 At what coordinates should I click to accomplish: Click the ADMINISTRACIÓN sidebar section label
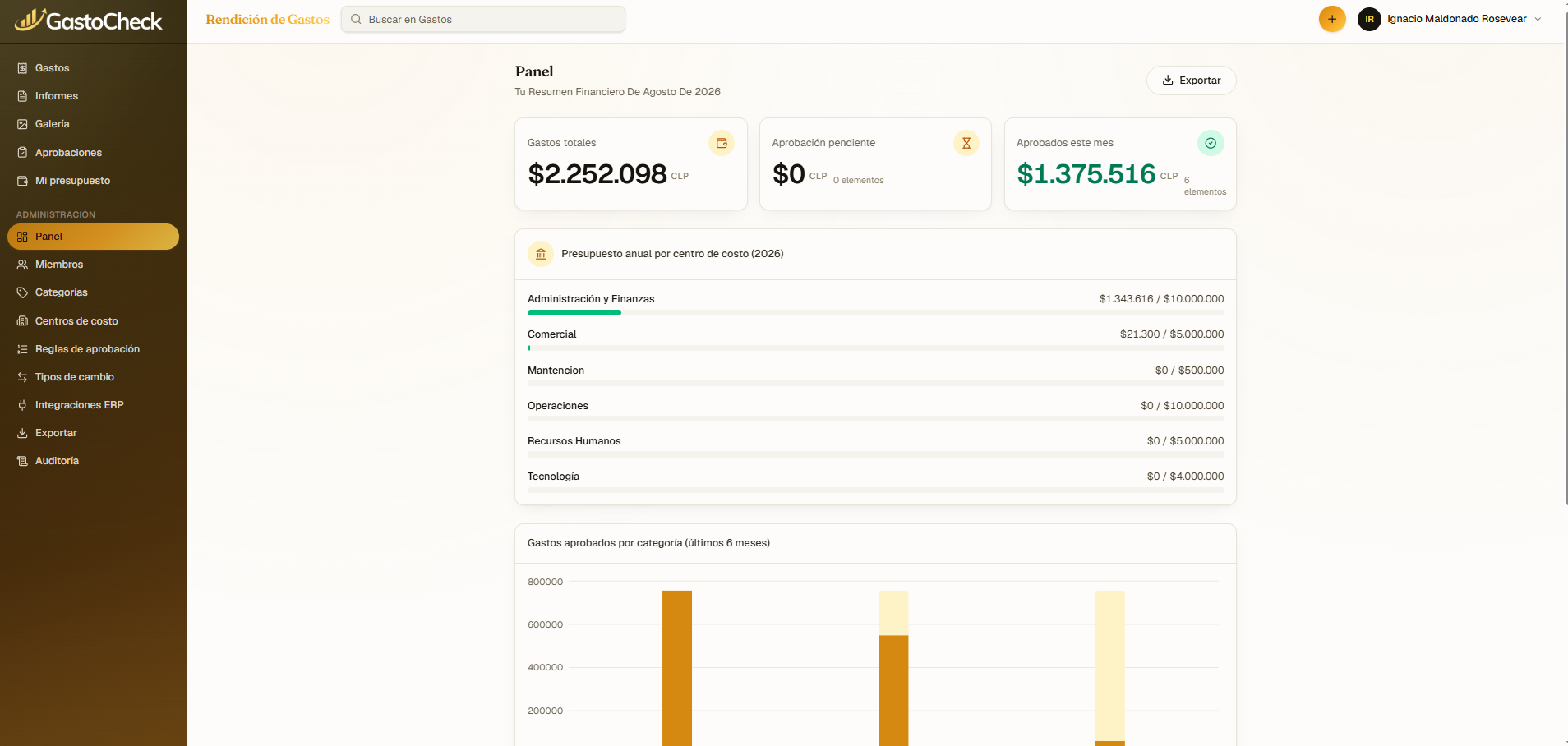coord(56,214)
